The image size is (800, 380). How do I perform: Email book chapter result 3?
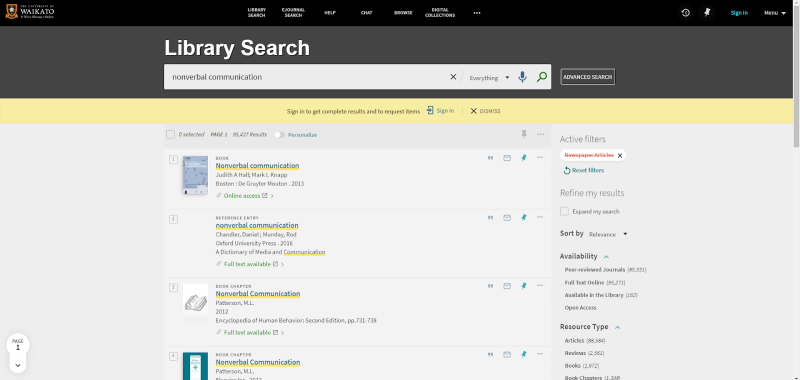click(507, 286)
